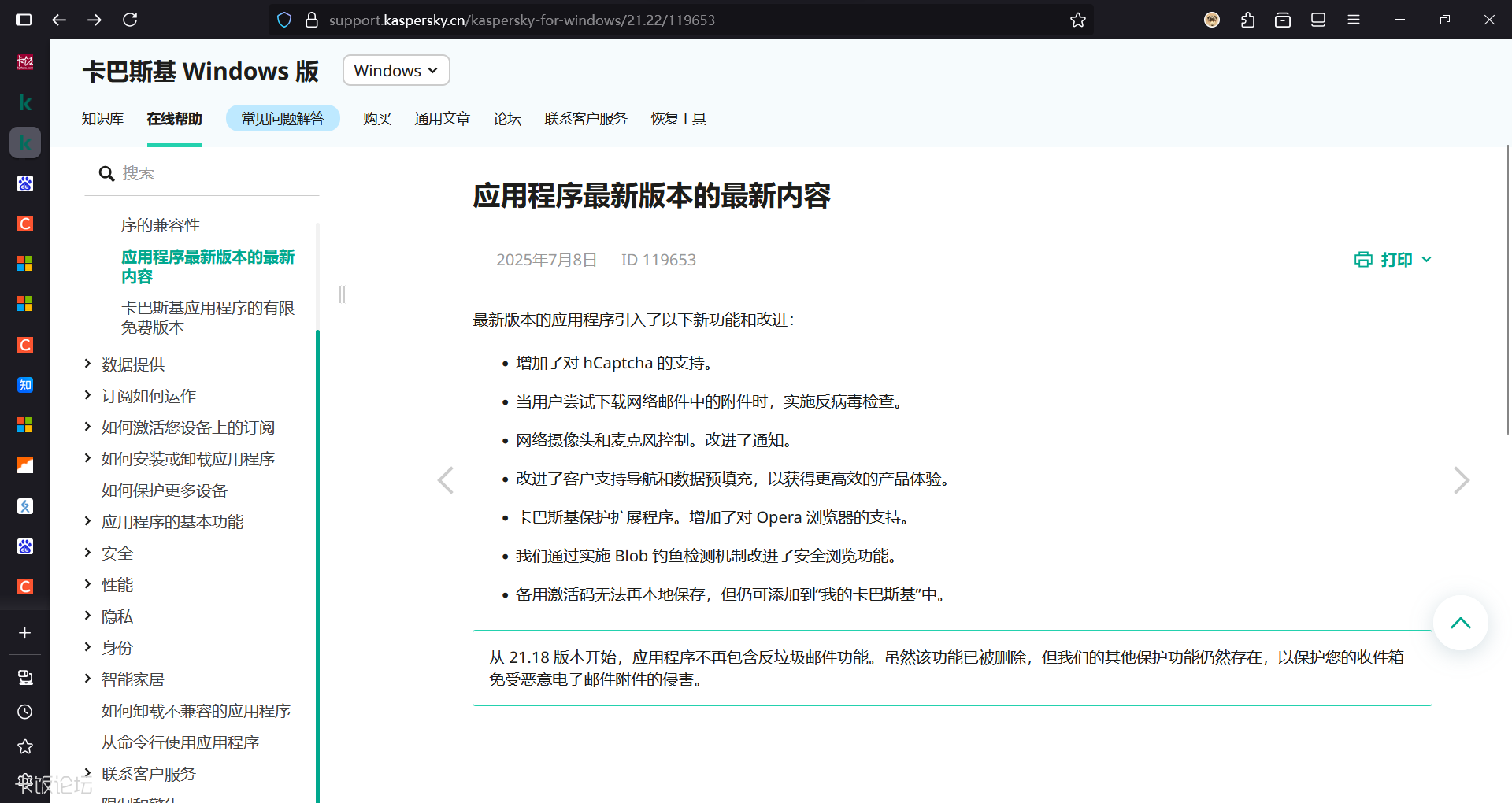Expand the 订阅如何运作 section
Viewport: 1512px width, 803px height.
point(87,394)
